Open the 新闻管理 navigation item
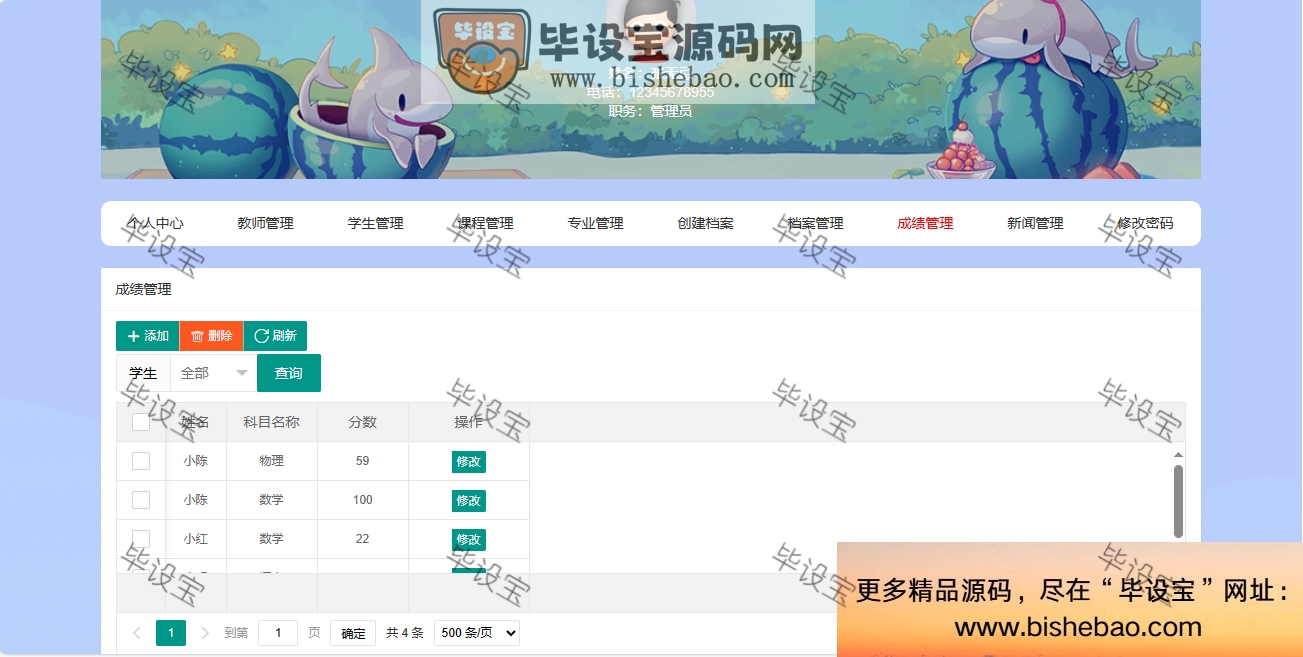Viewport: 1303px width, 657px height. (x=1035, y=223)
